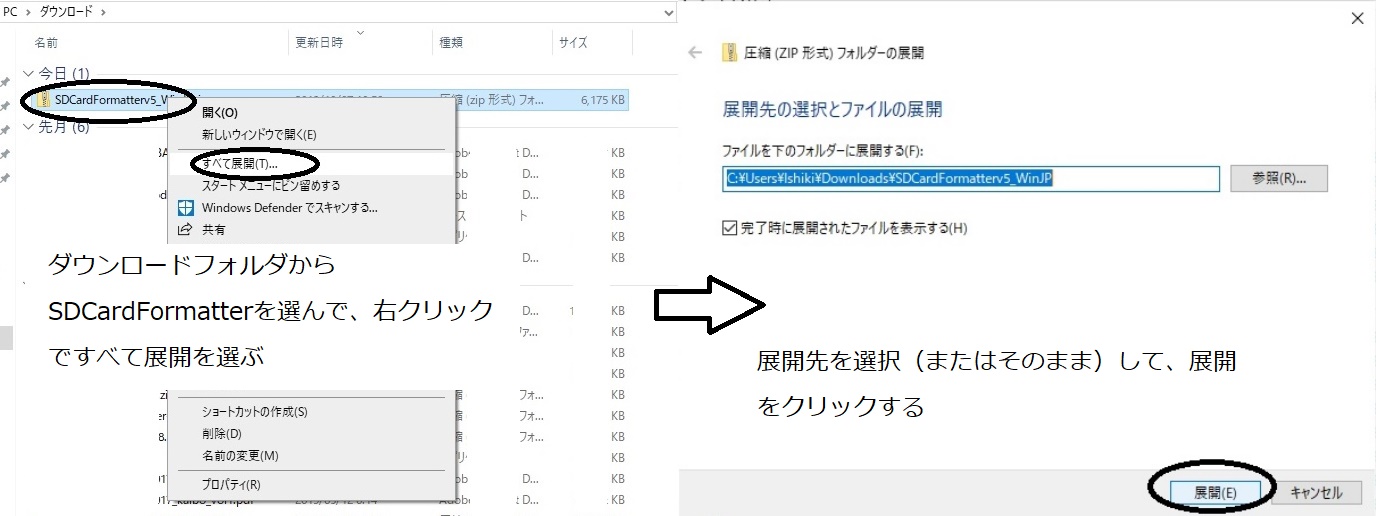
Task: Click the 展開(E) button
Action: 1215,493
